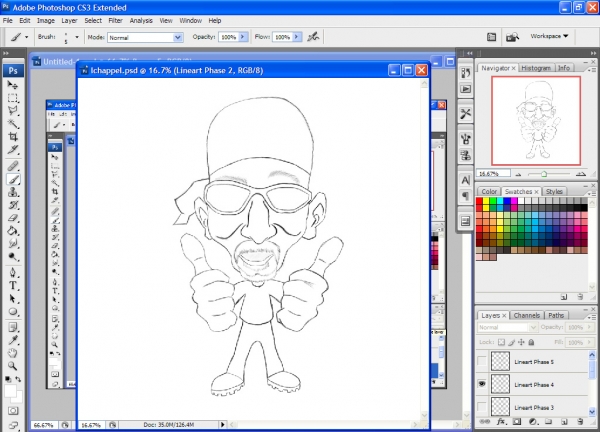Click the lchappel.psd zoom percentage field
Viewport: 600px width, 432px height.
(x=92, y=425)
